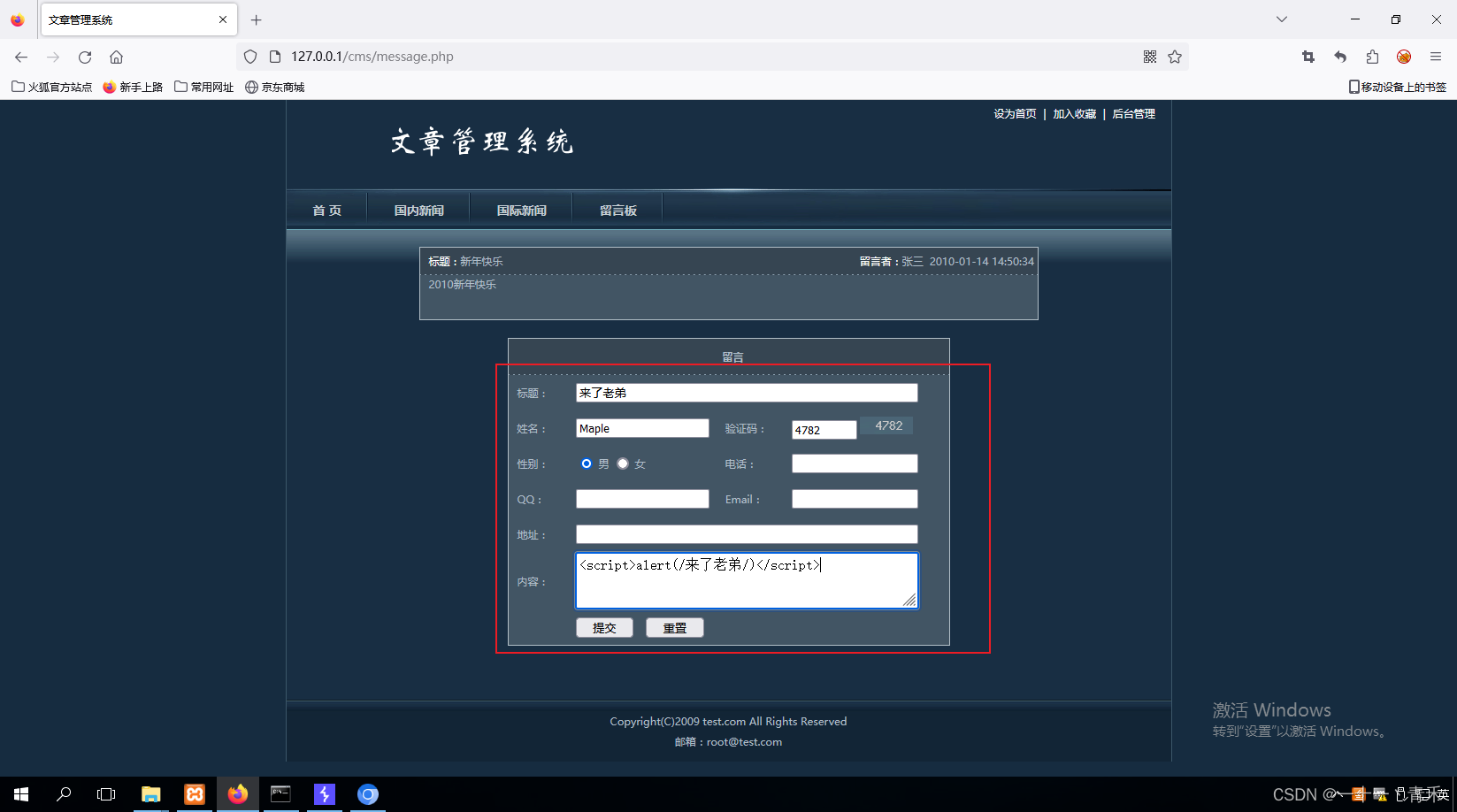The width and height of the screenshot is (1457, 812).
Task: Select the 男 radio button
Action: 587,463
